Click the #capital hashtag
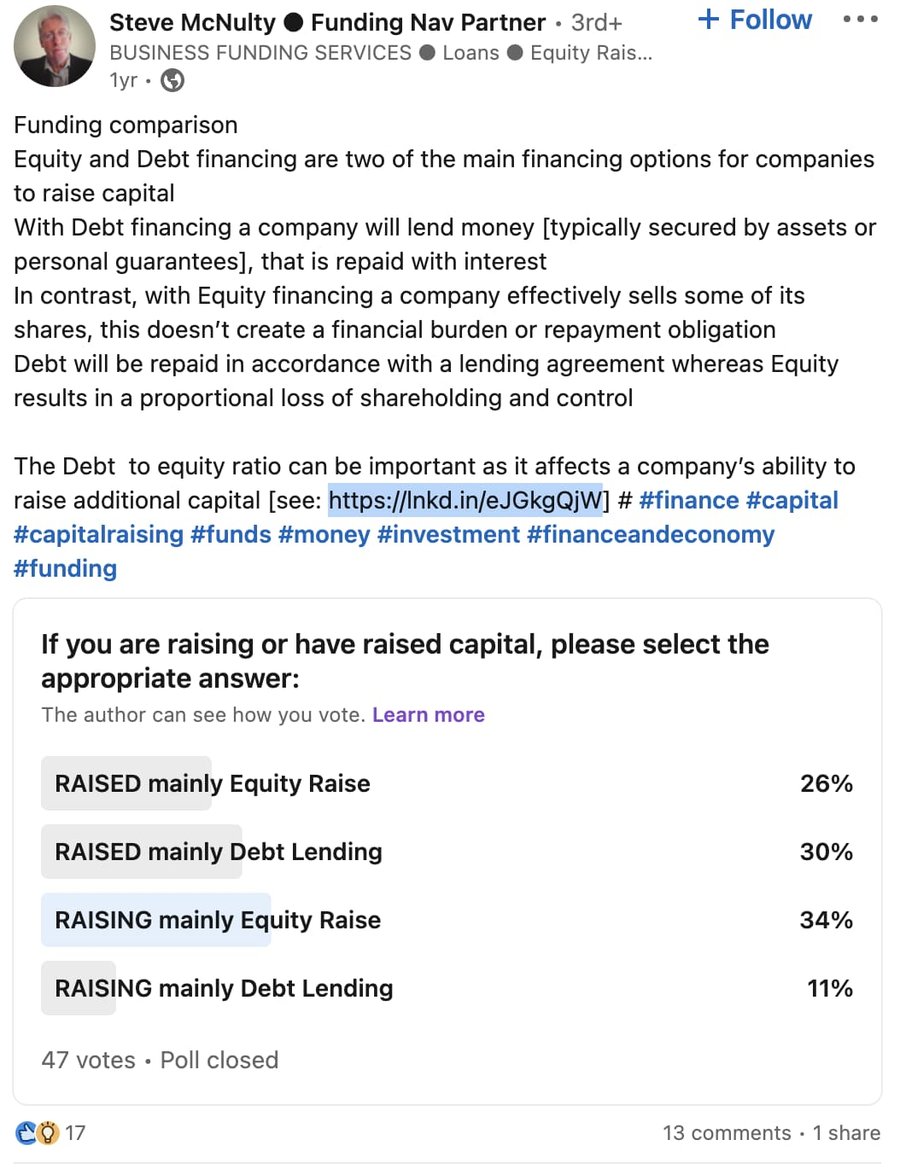900x1169 pixels. click(x=794, y=500)
